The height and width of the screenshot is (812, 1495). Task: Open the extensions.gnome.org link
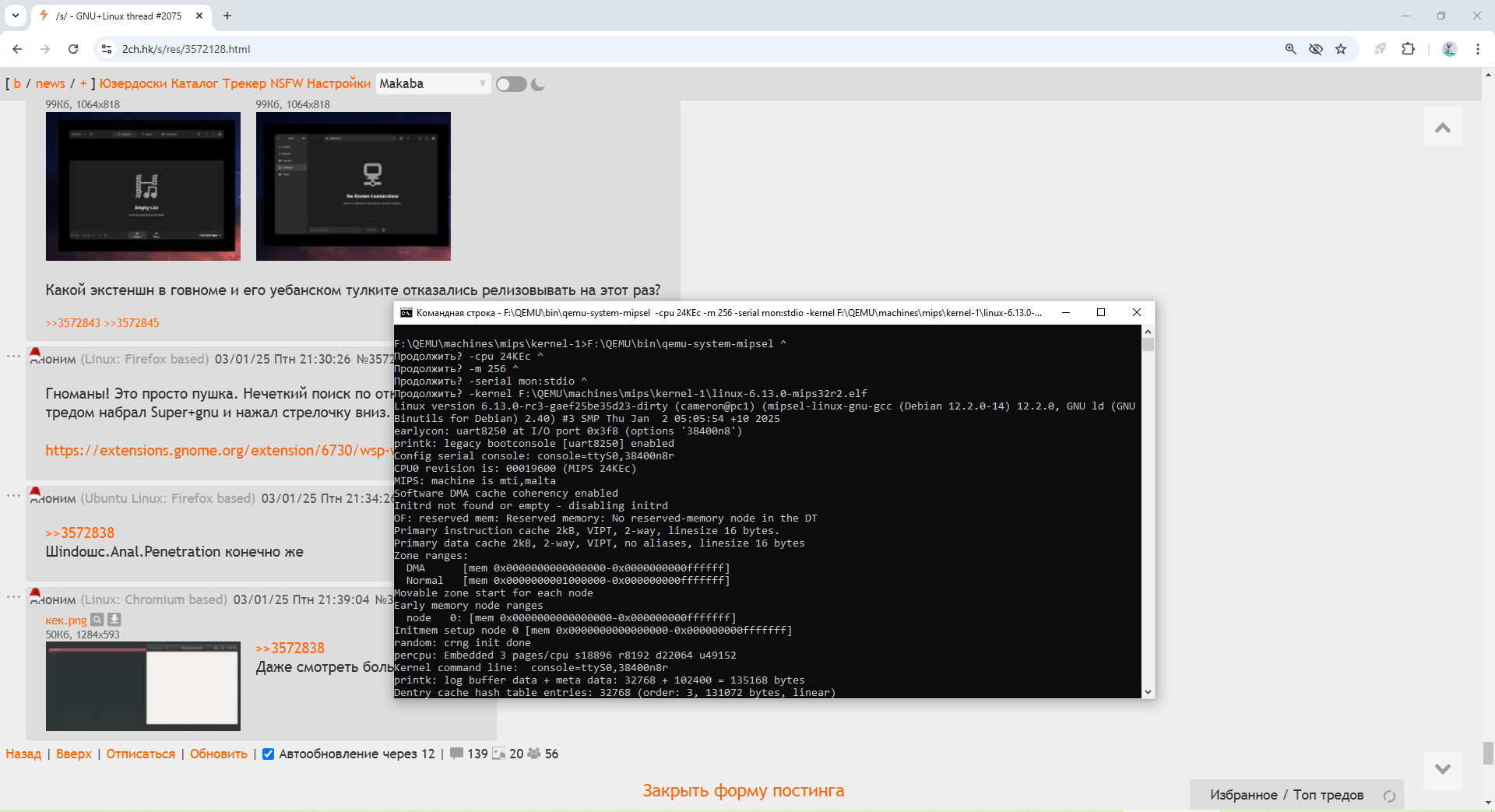click(220, 451)
